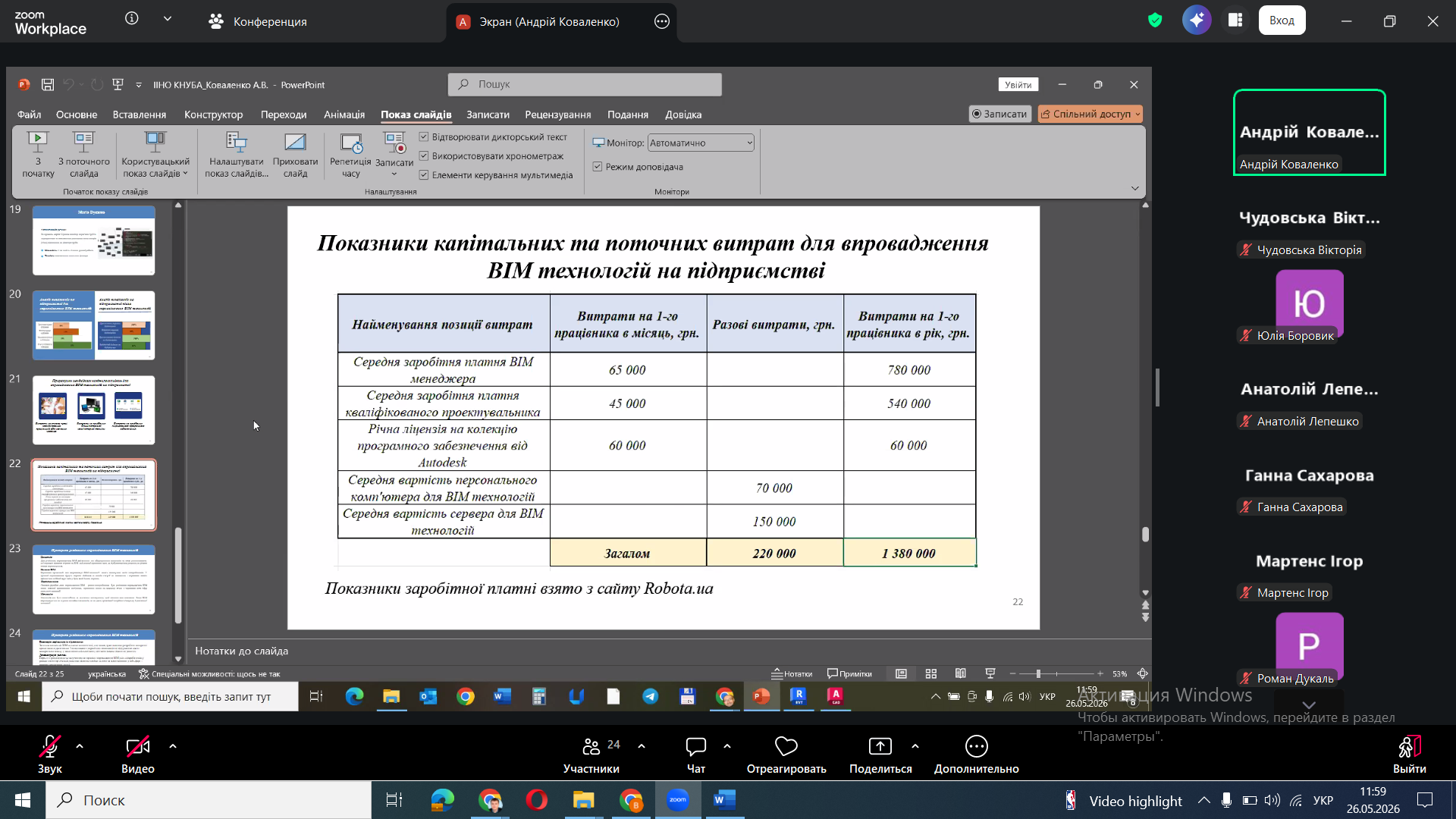This screenshot has height=819, width=1456.
Task: Check the green encryption shield icon
Action: tap(1155, 20)
